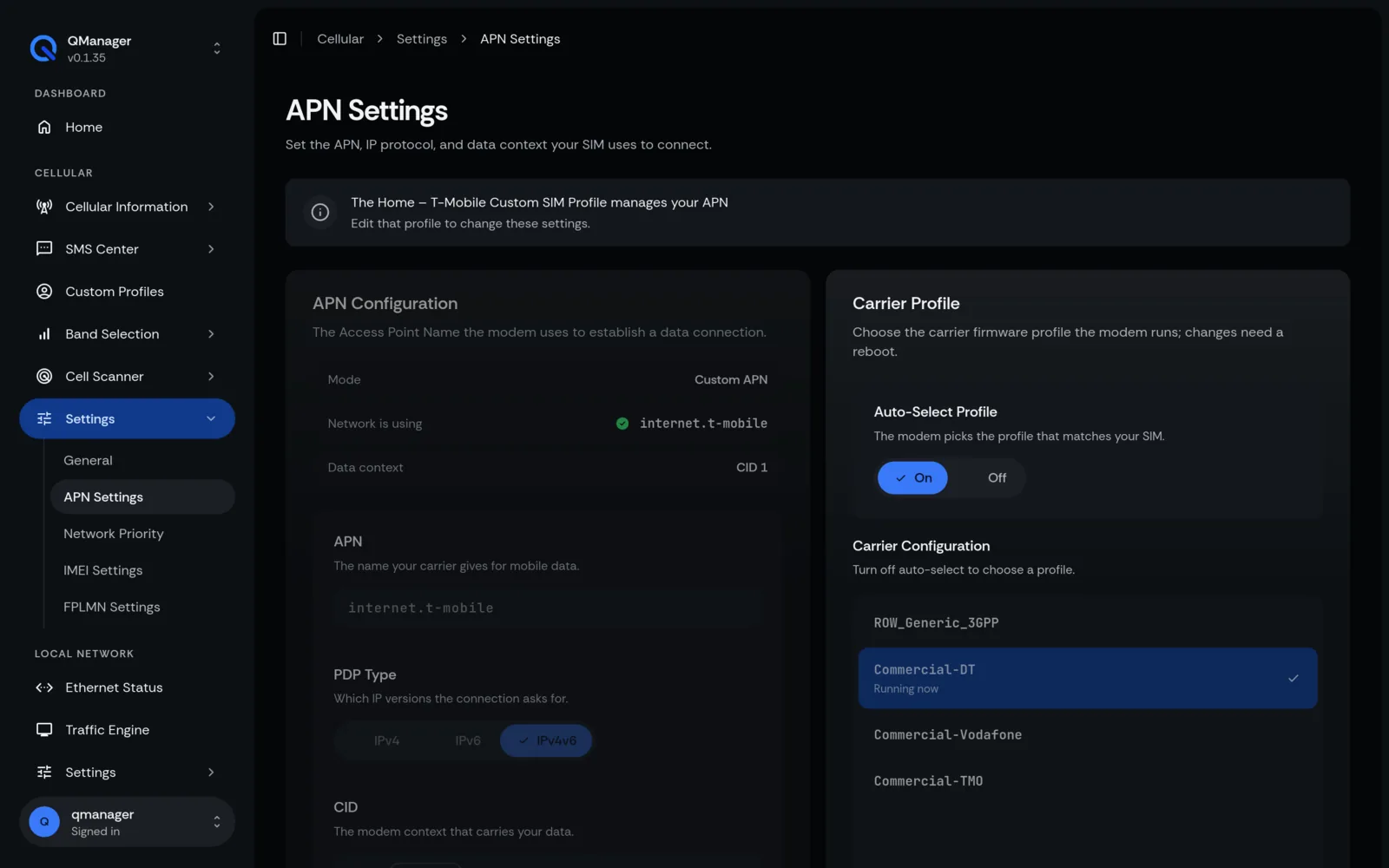This screenshot has width=1389, height=868.
Task: Select the IPv4 PDP type
Action: point(387,741)
